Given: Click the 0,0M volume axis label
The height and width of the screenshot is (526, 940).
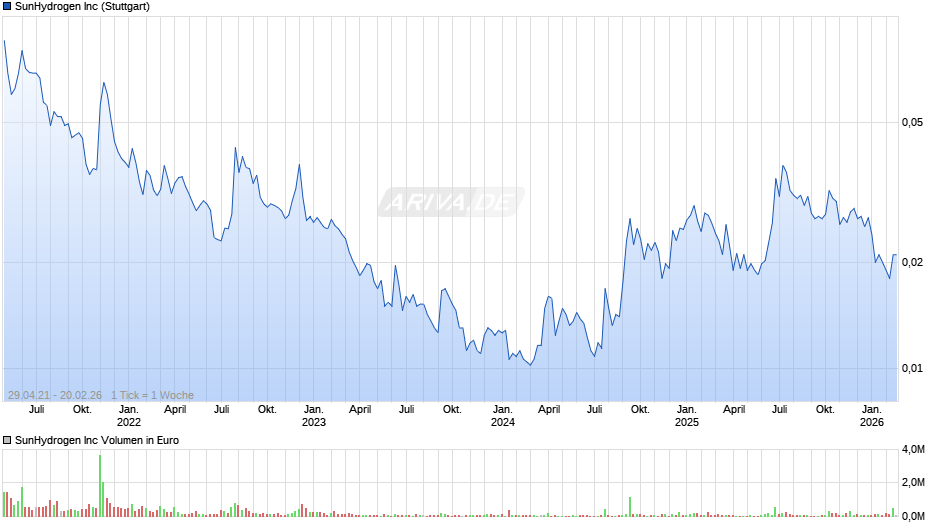Looking at the screenshot, I should (x=913, y=516).
